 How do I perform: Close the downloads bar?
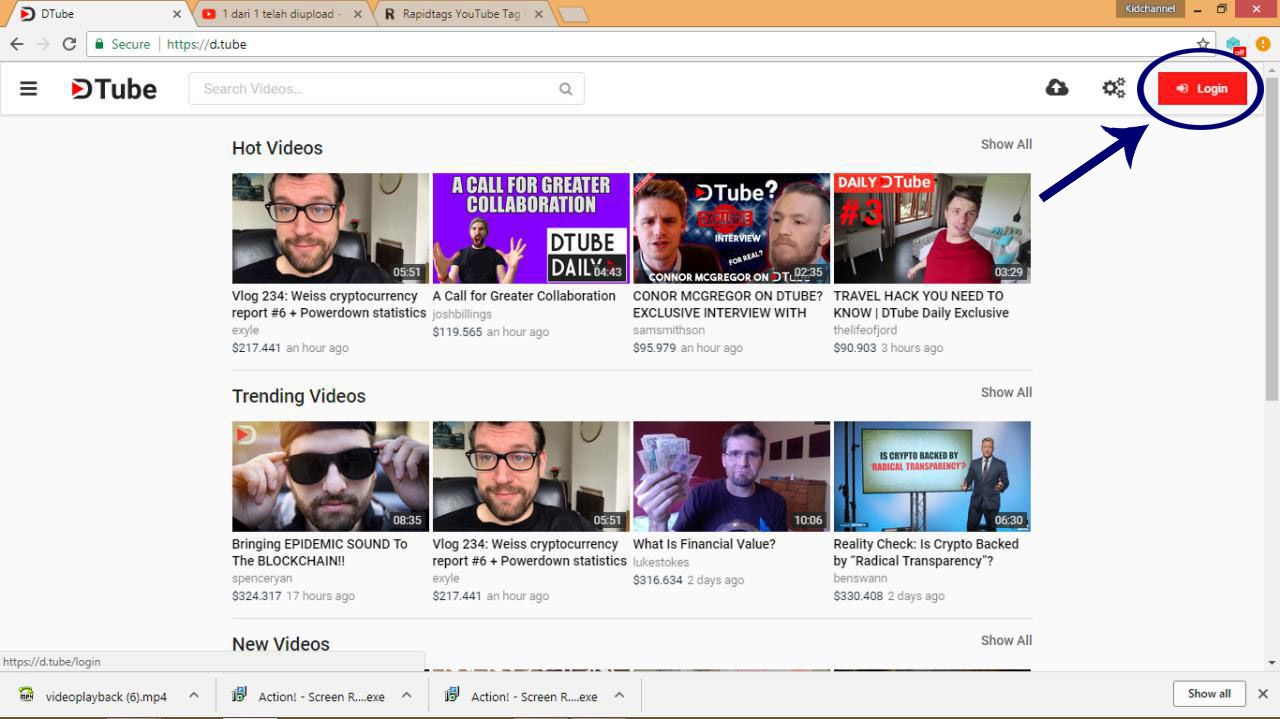point(1263,694)
